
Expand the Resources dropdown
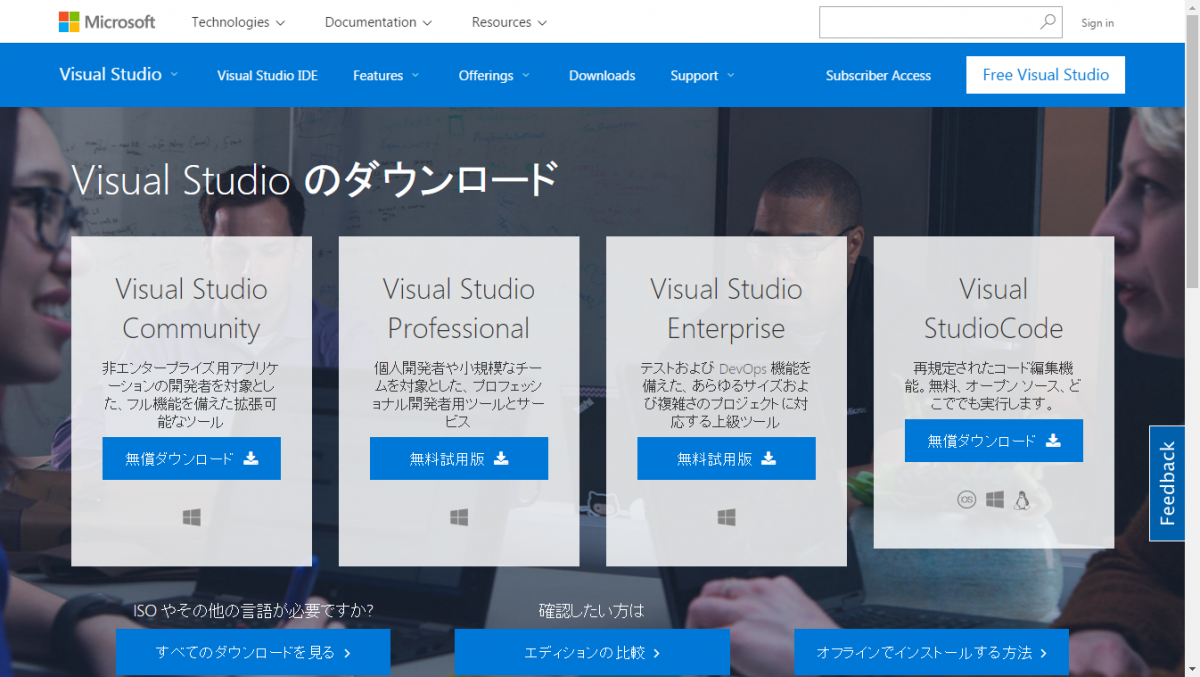509,22
